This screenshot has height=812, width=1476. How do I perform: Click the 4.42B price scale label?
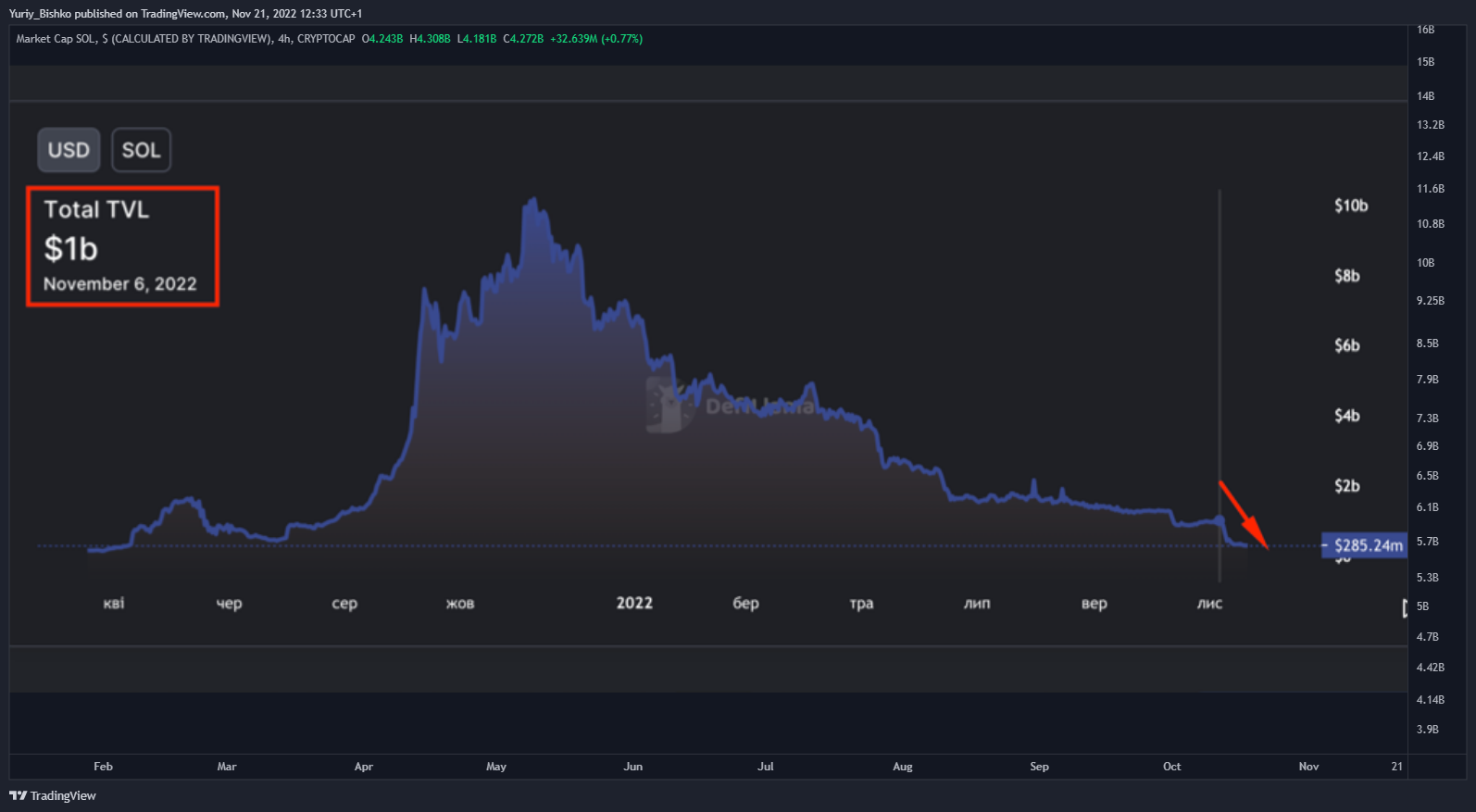click(x=1431, y=668)
